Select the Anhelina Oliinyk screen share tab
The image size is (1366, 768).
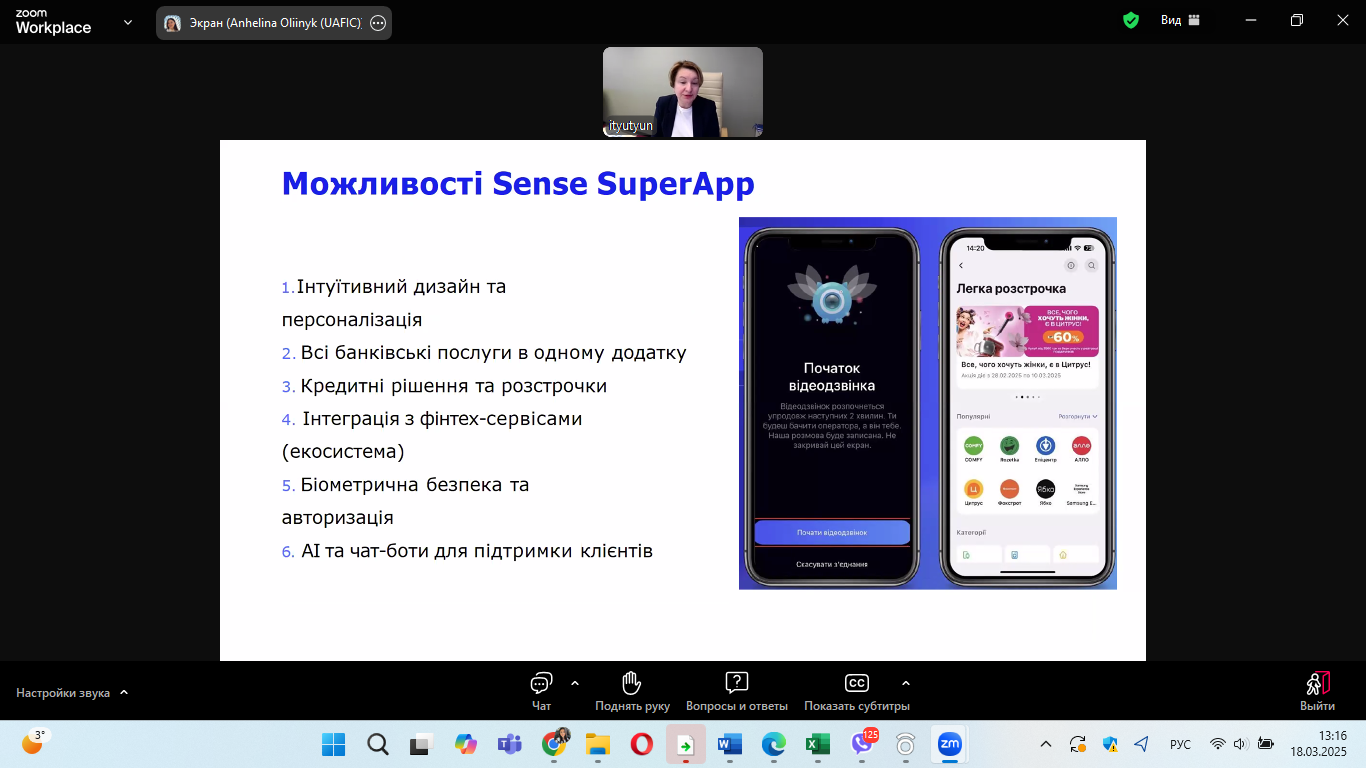(x=273, y=23)
